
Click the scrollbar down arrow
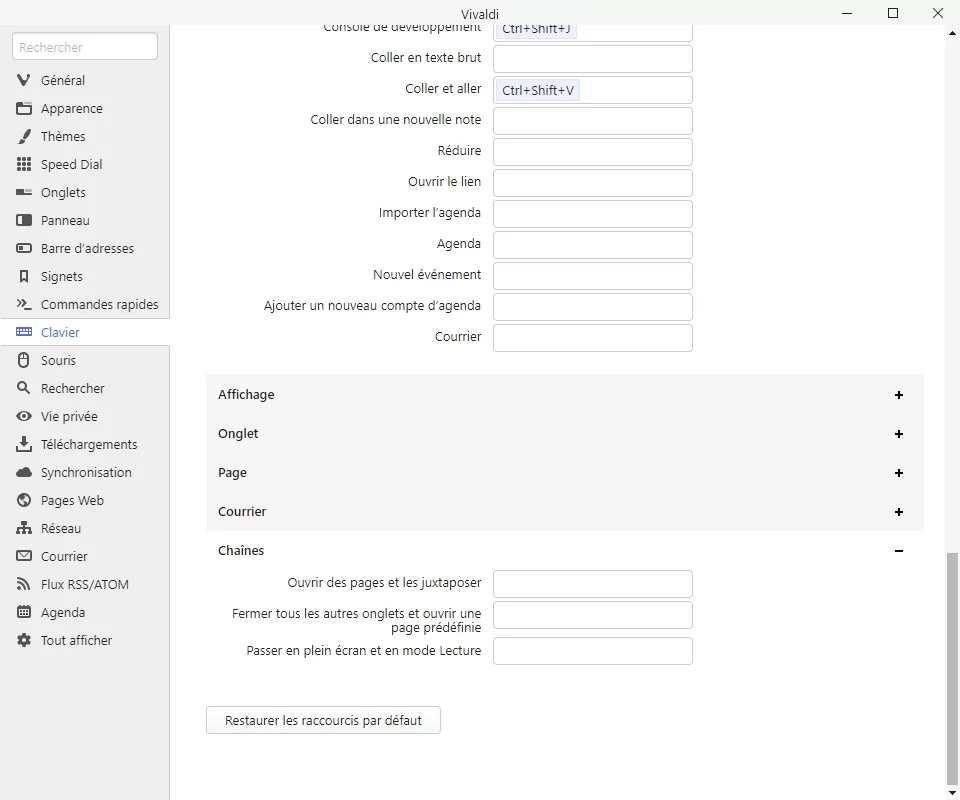952,793
